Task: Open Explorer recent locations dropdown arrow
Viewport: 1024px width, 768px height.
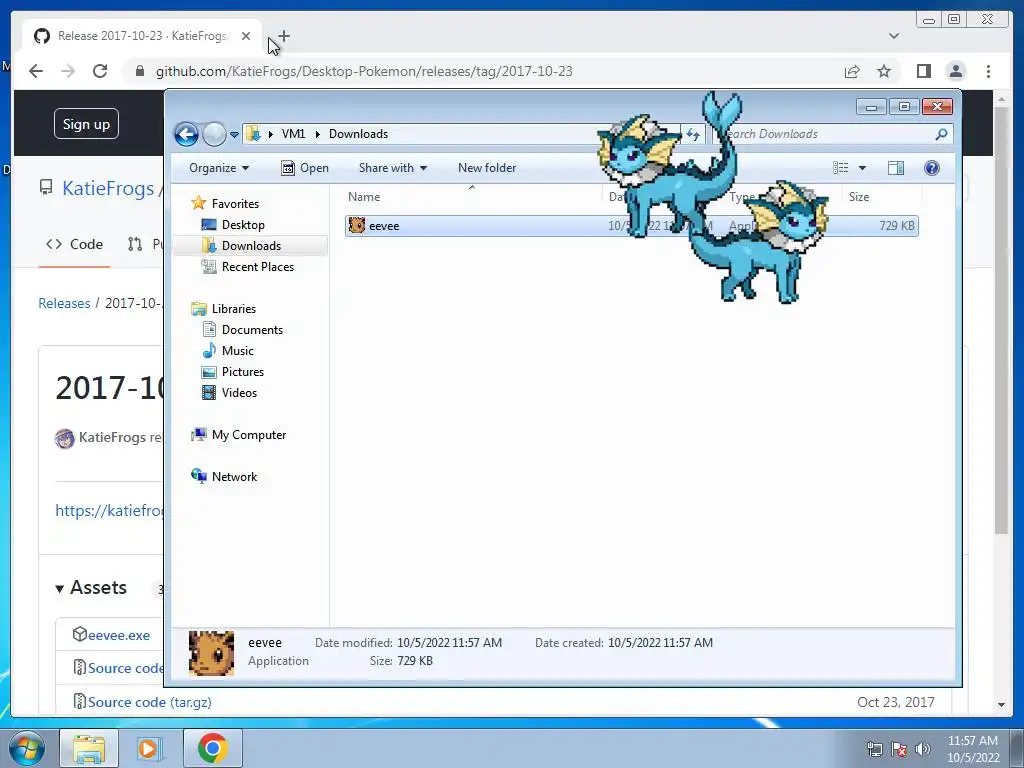Action: tap(234, 135)
